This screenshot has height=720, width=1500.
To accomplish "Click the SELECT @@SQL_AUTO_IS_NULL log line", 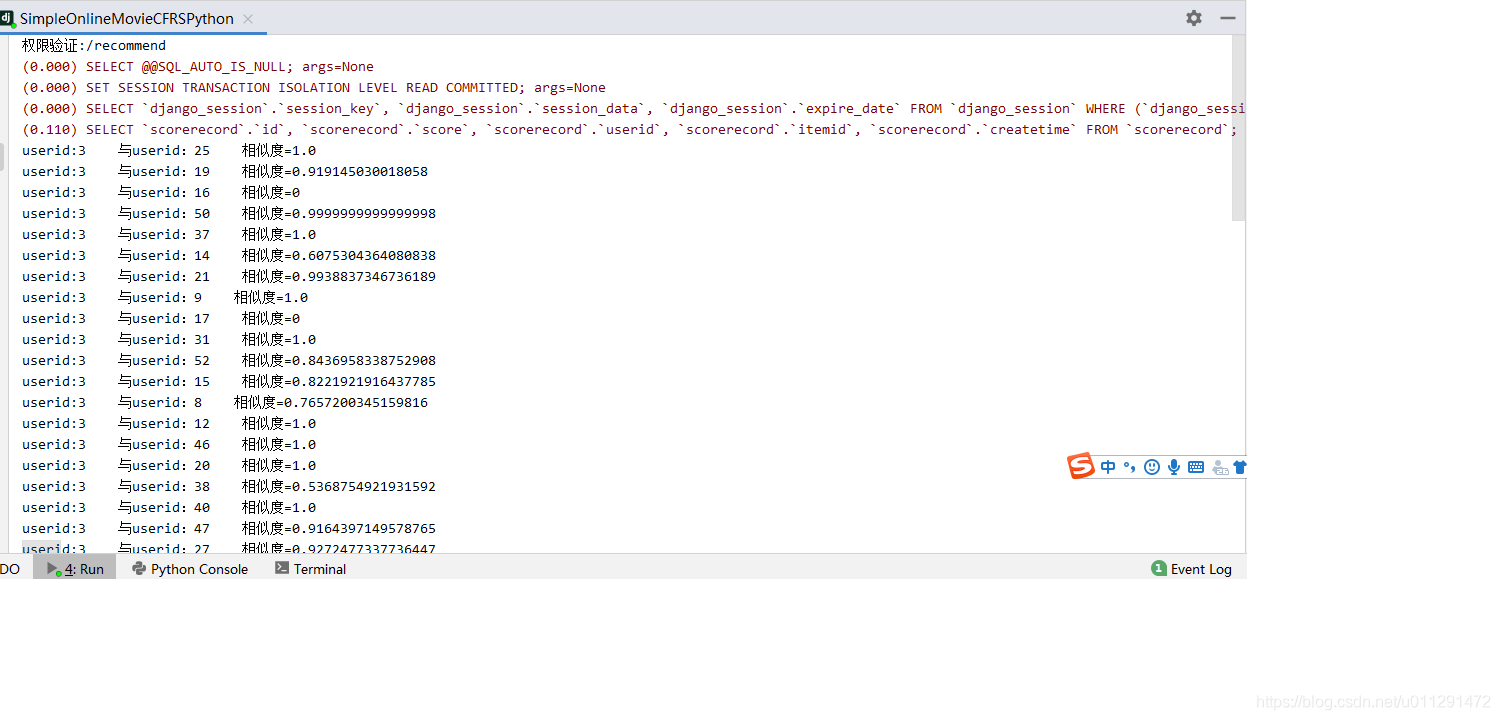I will tap(198, 66).
